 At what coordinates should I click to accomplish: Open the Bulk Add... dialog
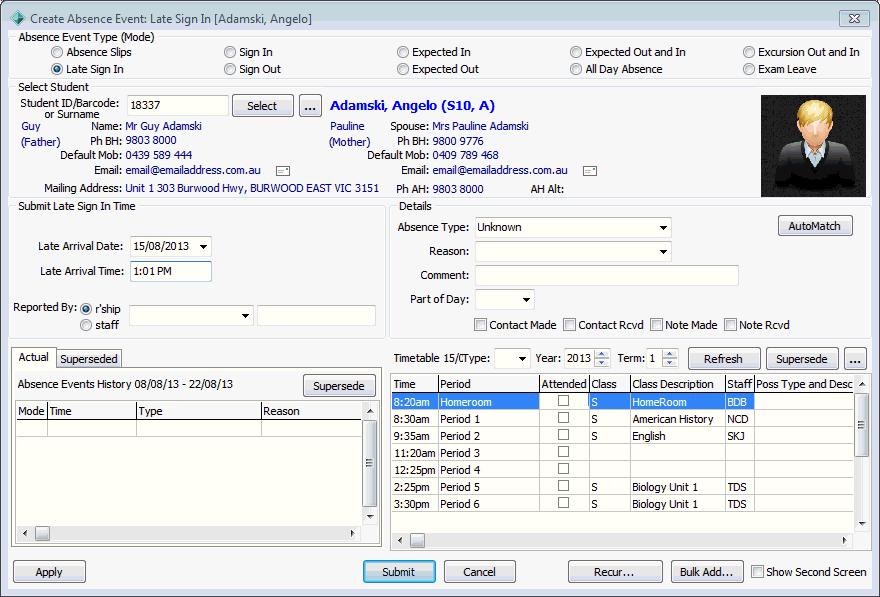[707, 572]
